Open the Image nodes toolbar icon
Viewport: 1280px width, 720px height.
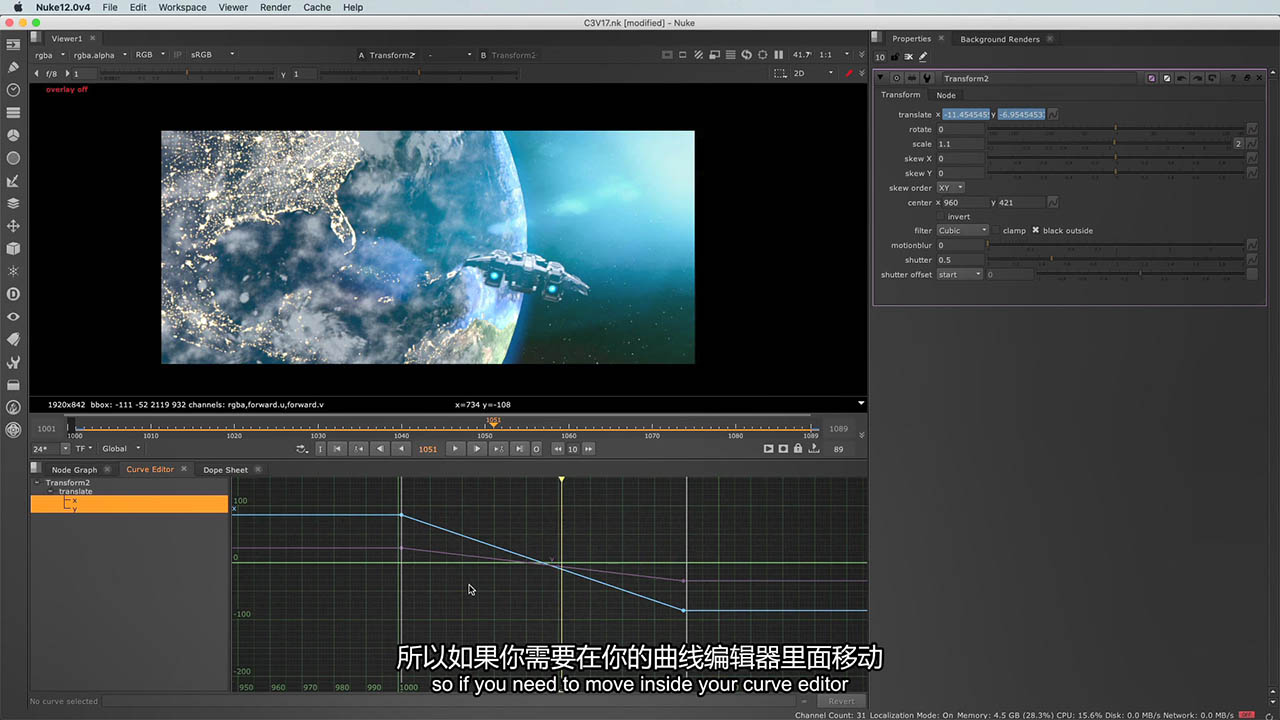13,45
